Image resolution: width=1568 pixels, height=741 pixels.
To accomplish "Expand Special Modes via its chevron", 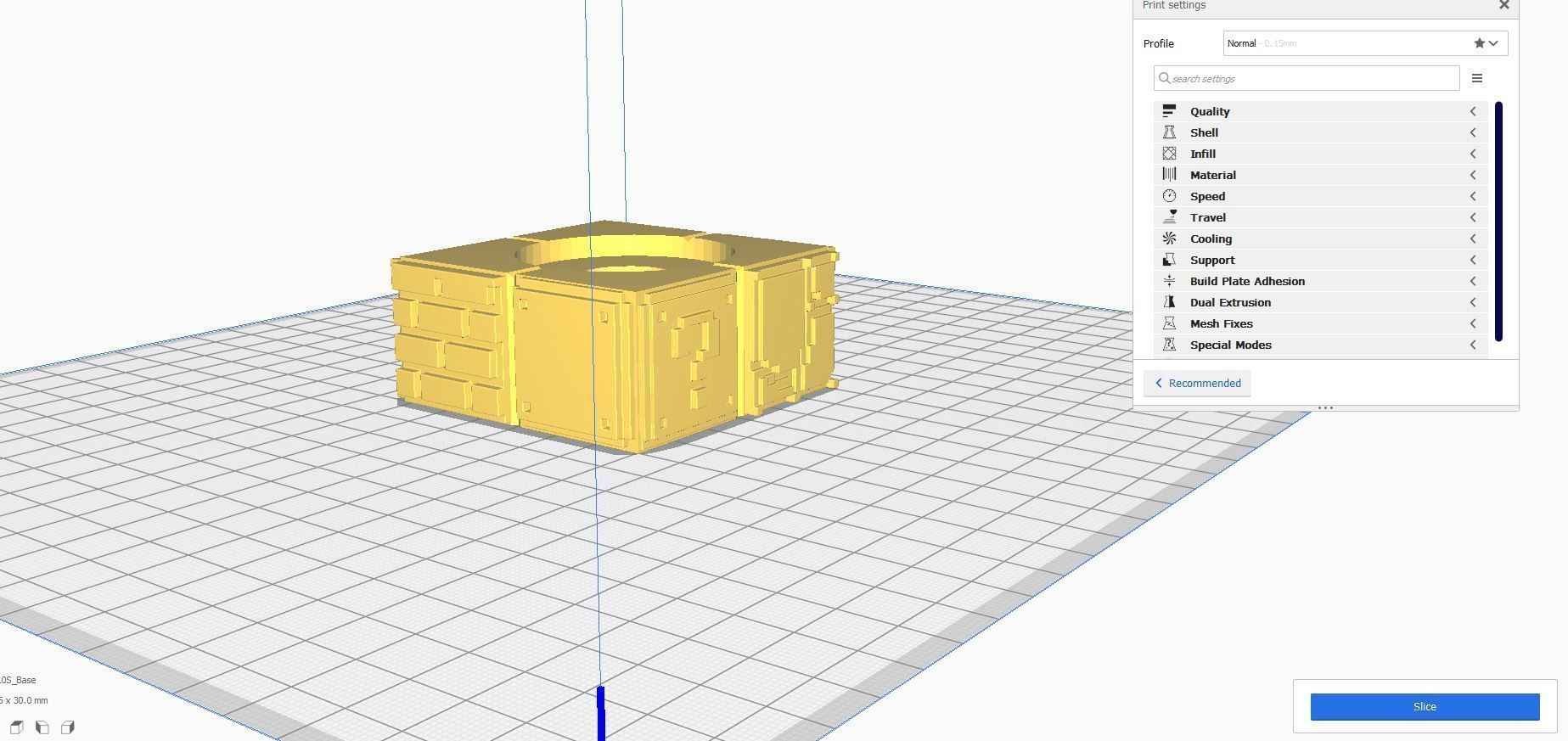I will [1473, 345].
